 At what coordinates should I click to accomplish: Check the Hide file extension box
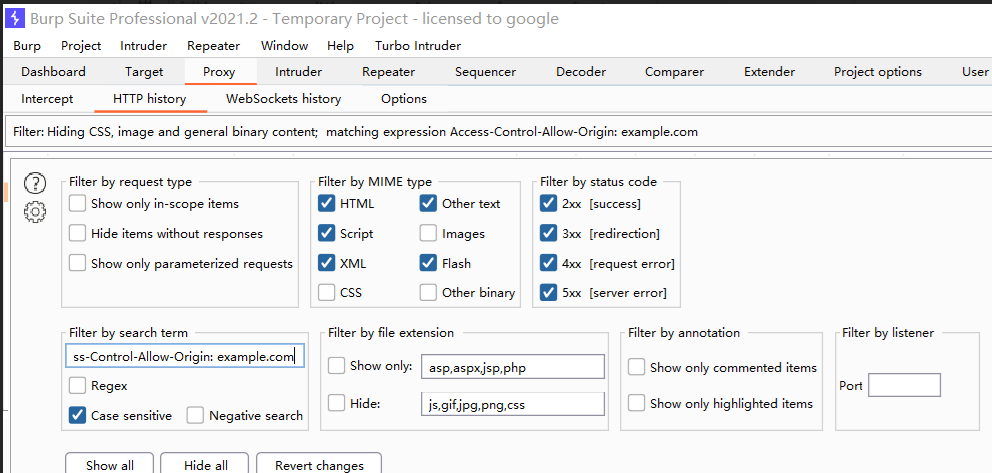coord(337,403)
